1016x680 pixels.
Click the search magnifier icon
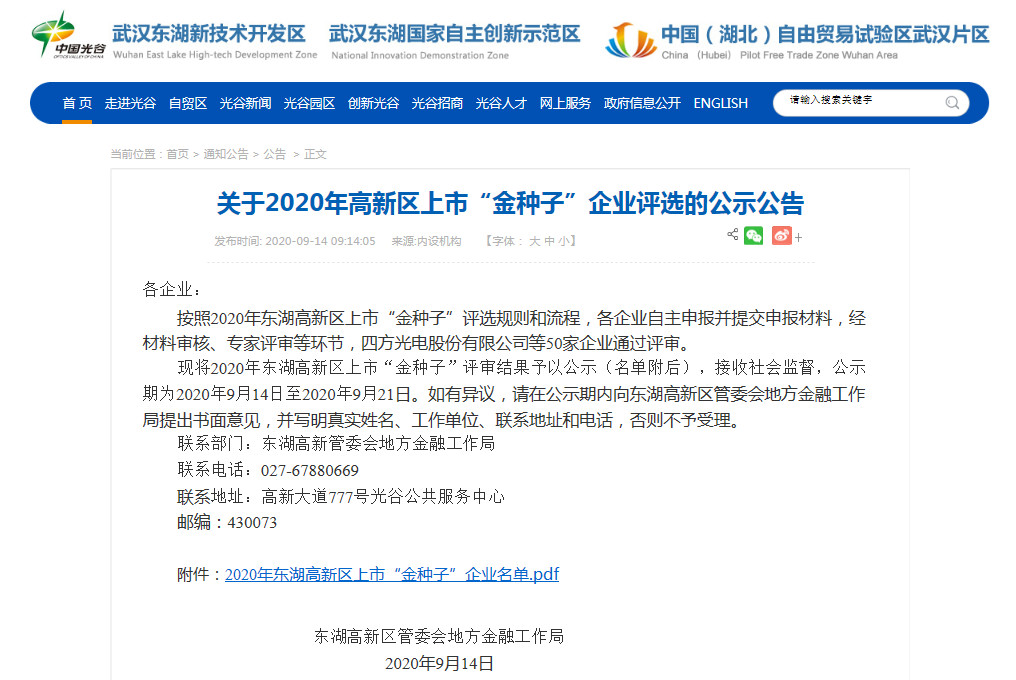click(951, 103)
